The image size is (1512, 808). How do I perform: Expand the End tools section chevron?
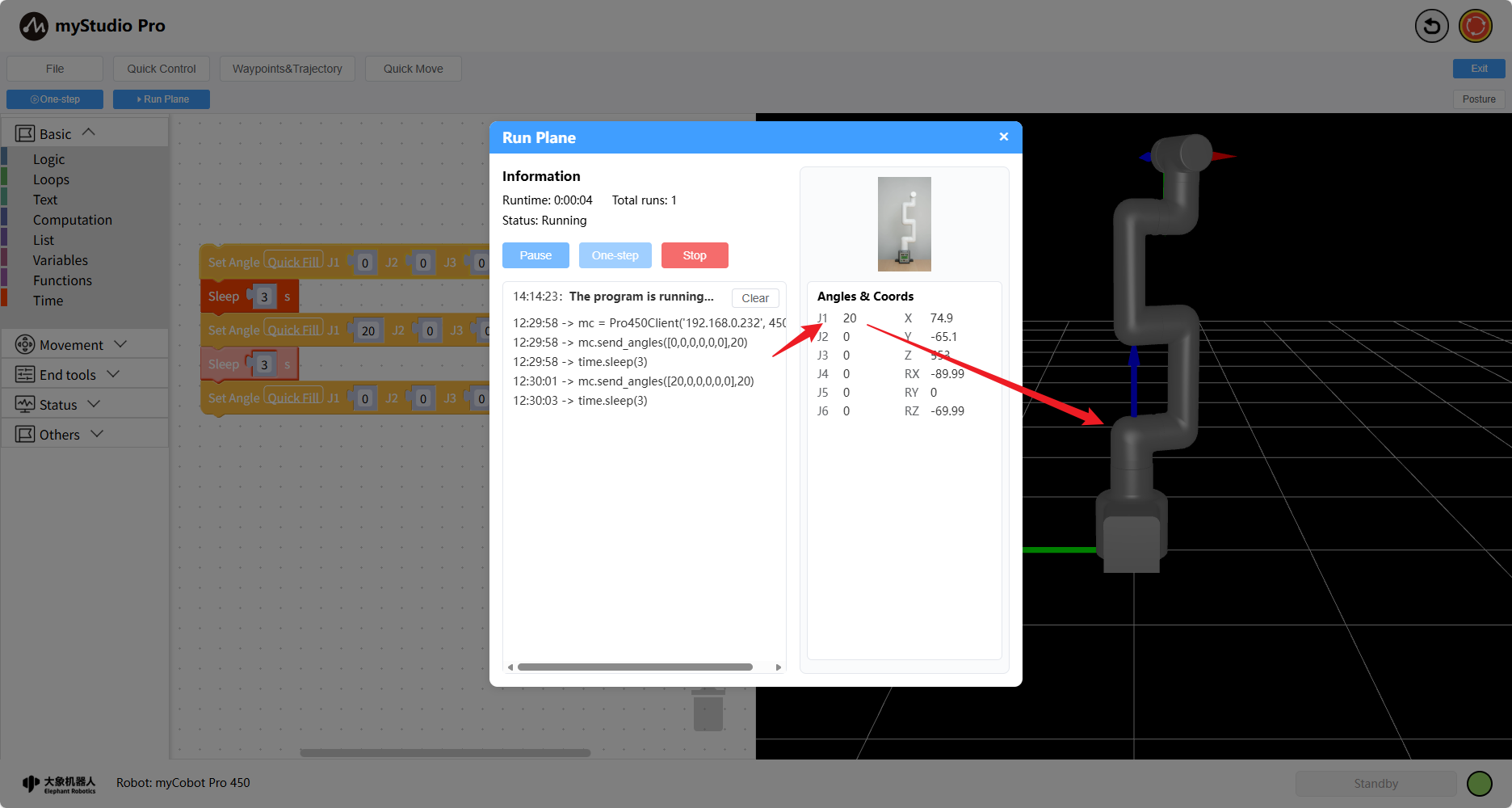click(x=113, y=374)
